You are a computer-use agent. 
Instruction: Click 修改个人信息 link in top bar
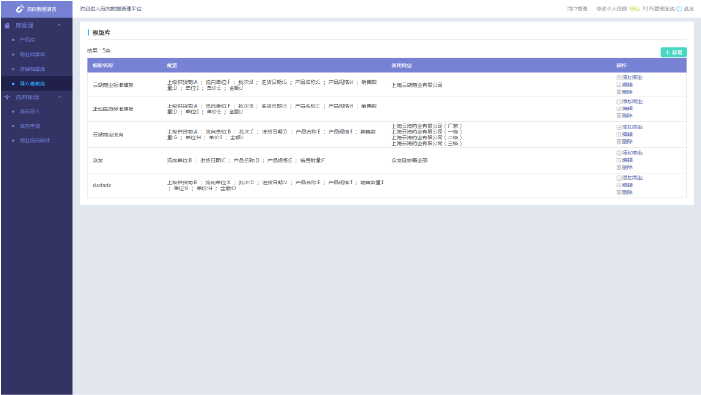[x=612, y=8]
